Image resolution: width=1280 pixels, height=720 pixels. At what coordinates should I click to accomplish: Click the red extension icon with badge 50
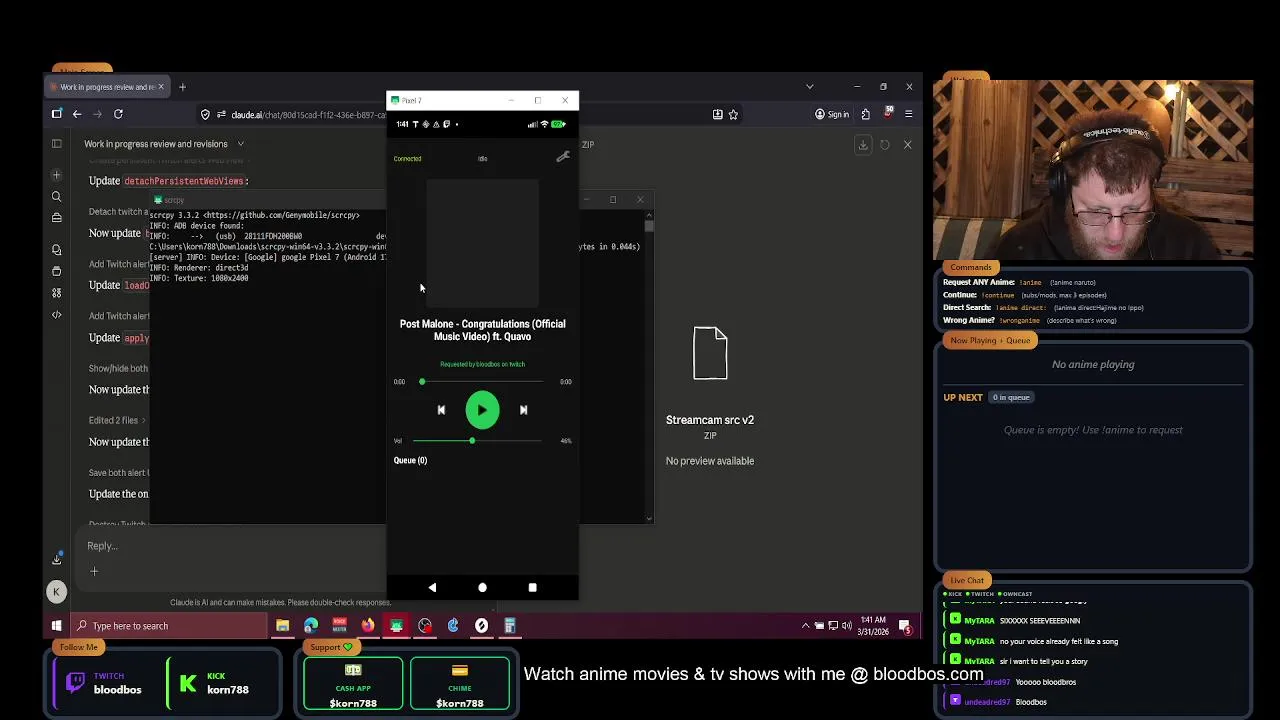tap(887, 114)
